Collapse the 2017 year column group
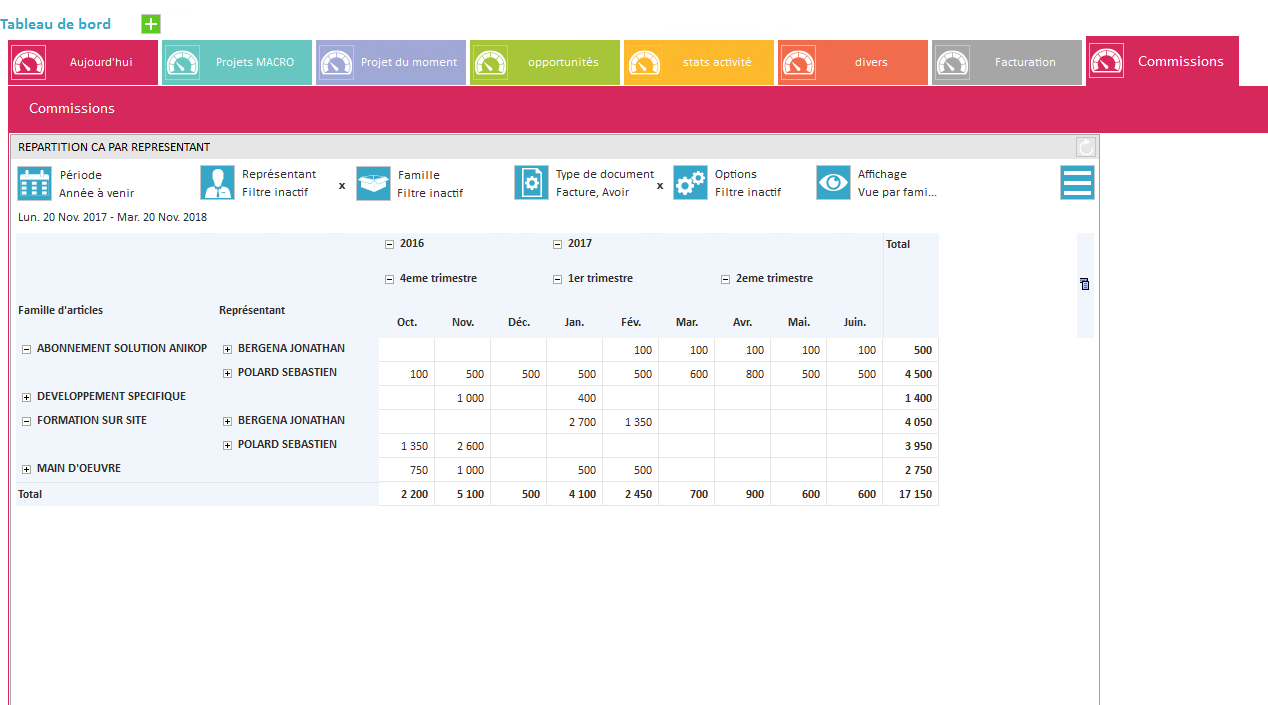 [x=557, y=244]
